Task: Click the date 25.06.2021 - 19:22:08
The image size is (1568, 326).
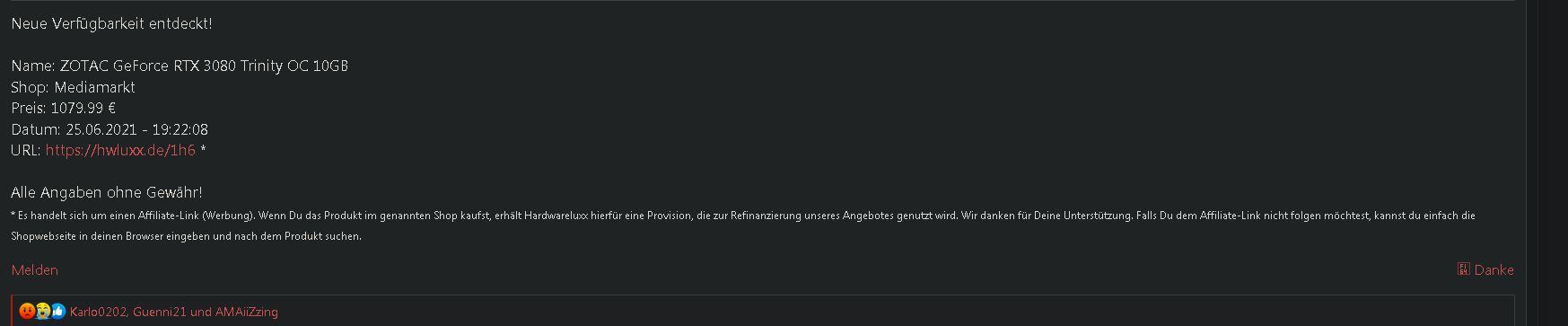Action: (x=136, y=129)
